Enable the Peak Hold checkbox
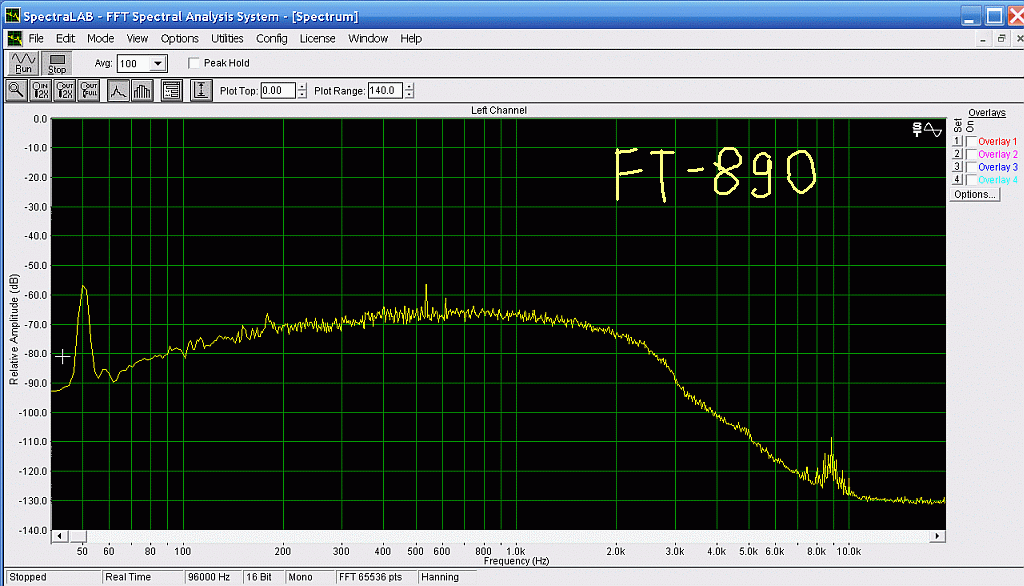 tap(193, 63)
